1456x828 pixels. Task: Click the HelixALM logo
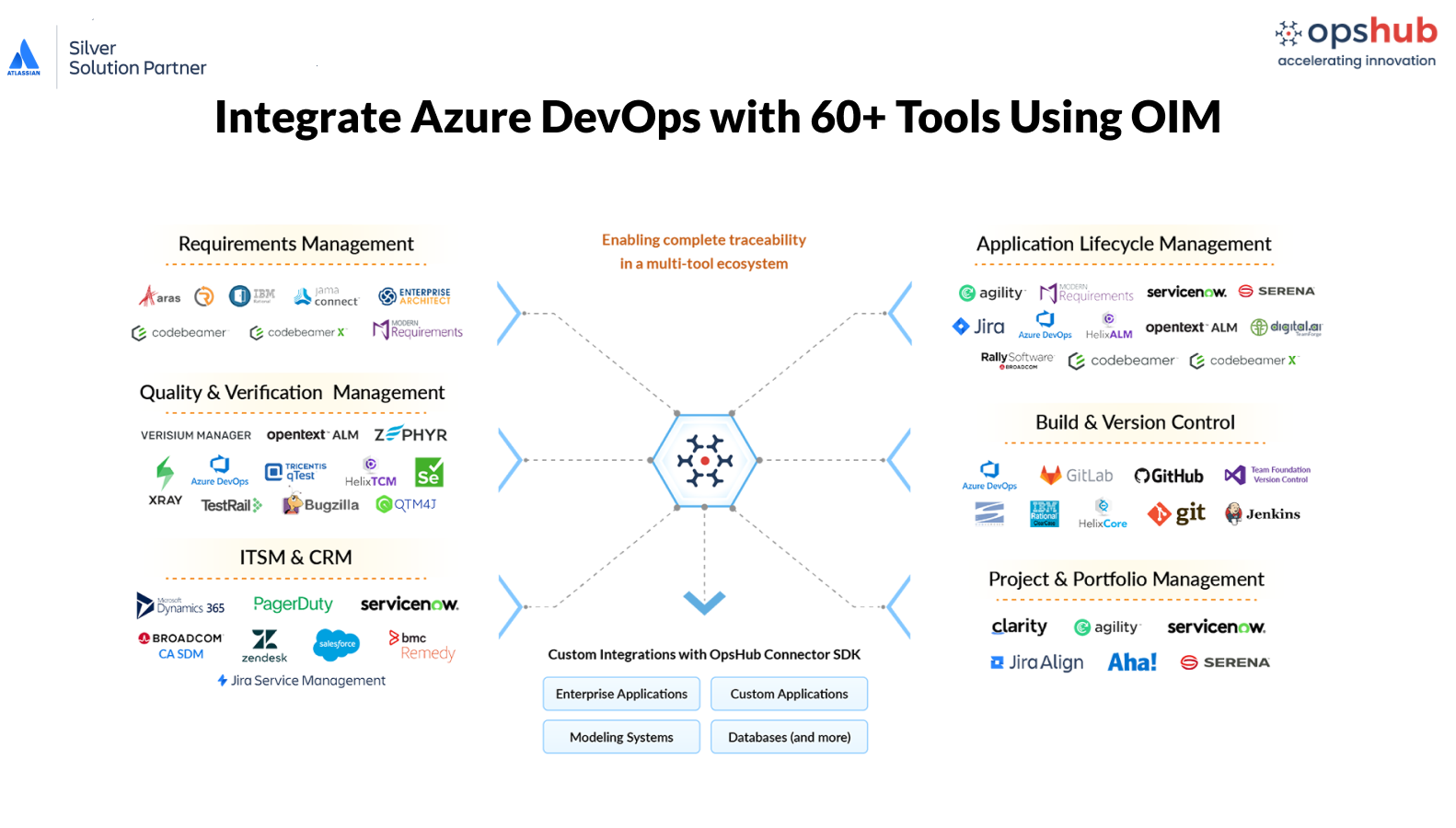[1109, 327]
